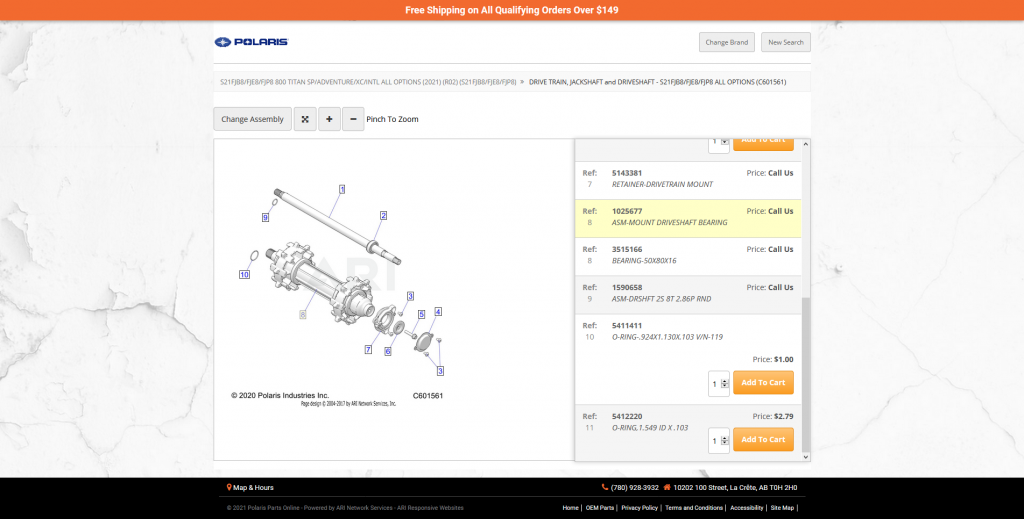Select callout number 10 on the diagram
The width and height of the screenshot is (1024, 519).
click(244, 274)
